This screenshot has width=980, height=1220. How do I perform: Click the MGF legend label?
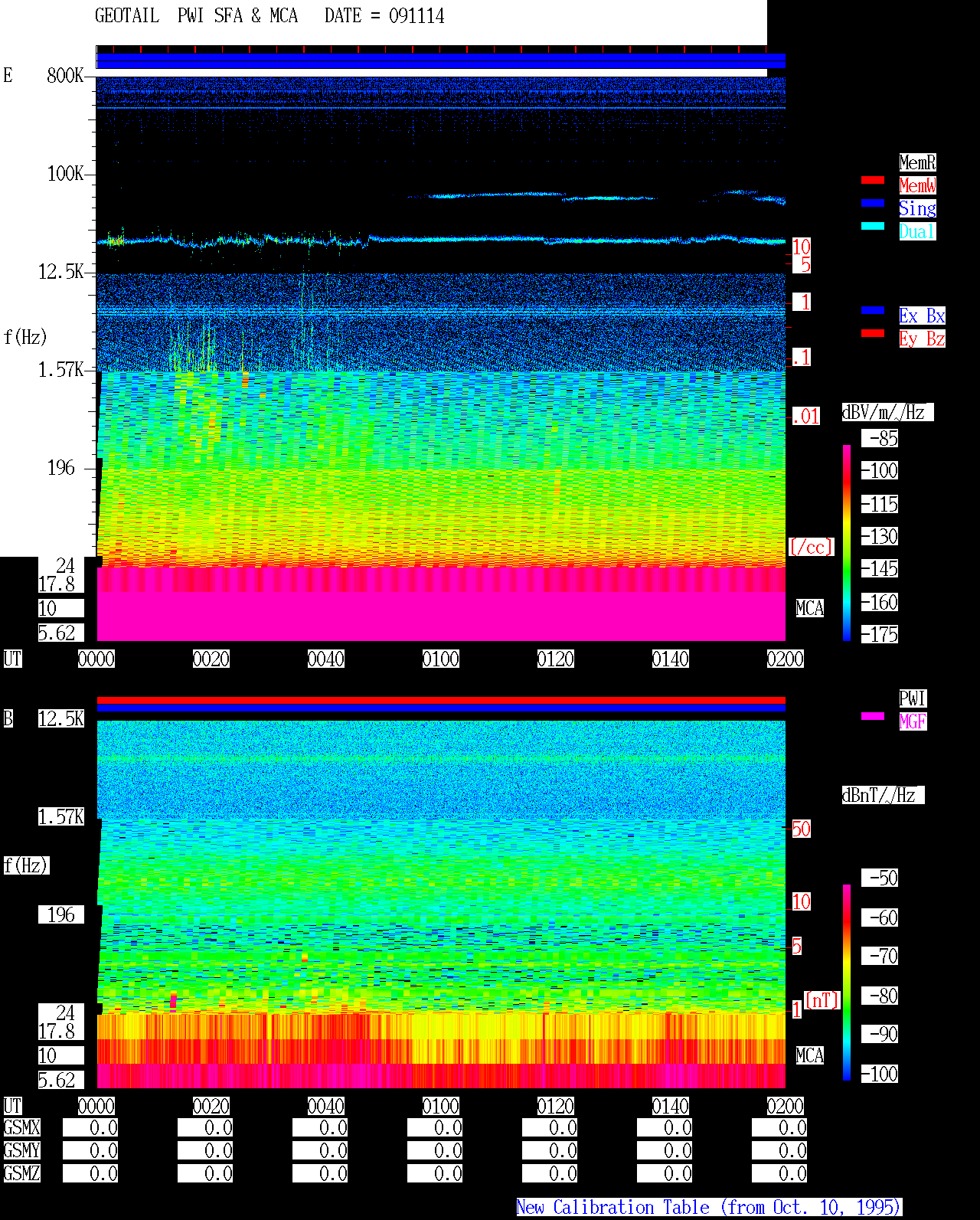tap(913, 721)
